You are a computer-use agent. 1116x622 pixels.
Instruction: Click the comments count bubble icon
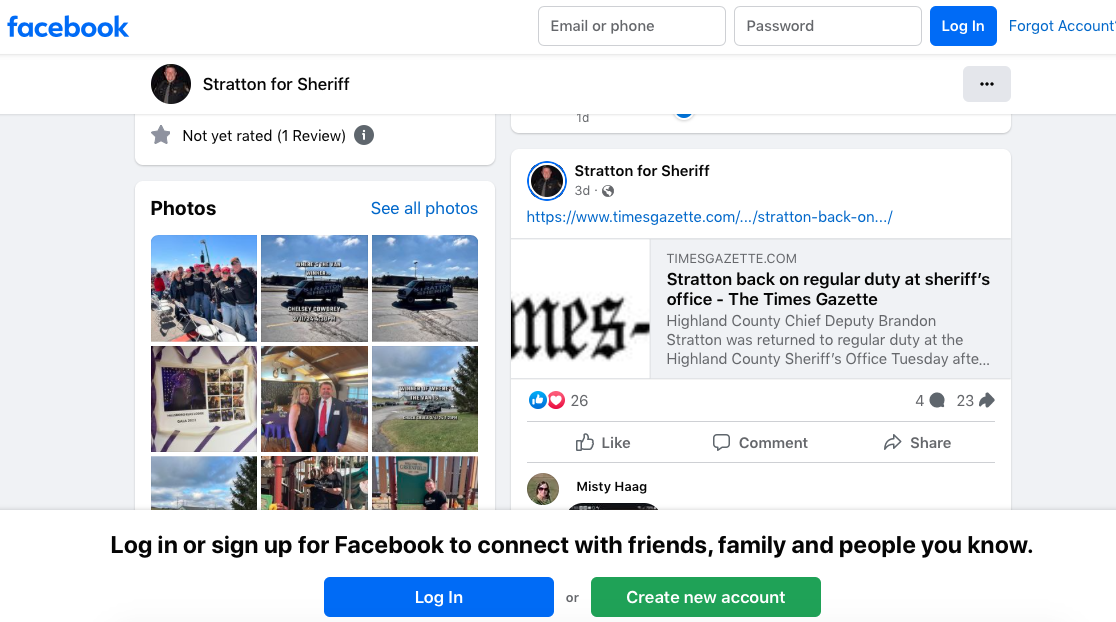(x=937, y=401)
